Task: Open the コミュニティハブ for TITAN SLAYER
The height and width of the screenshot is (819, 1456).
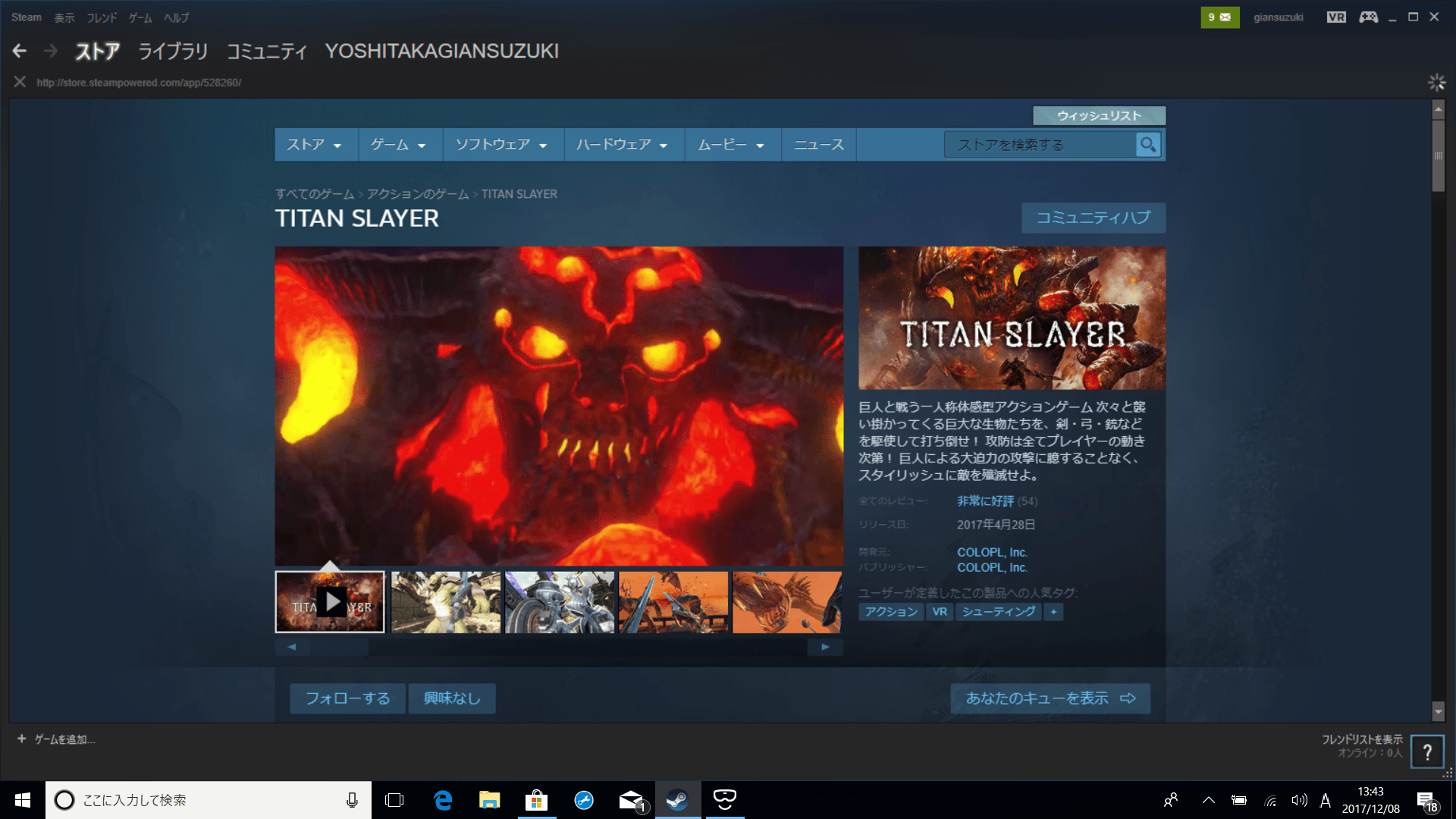Action: [x=1094, y=218]
